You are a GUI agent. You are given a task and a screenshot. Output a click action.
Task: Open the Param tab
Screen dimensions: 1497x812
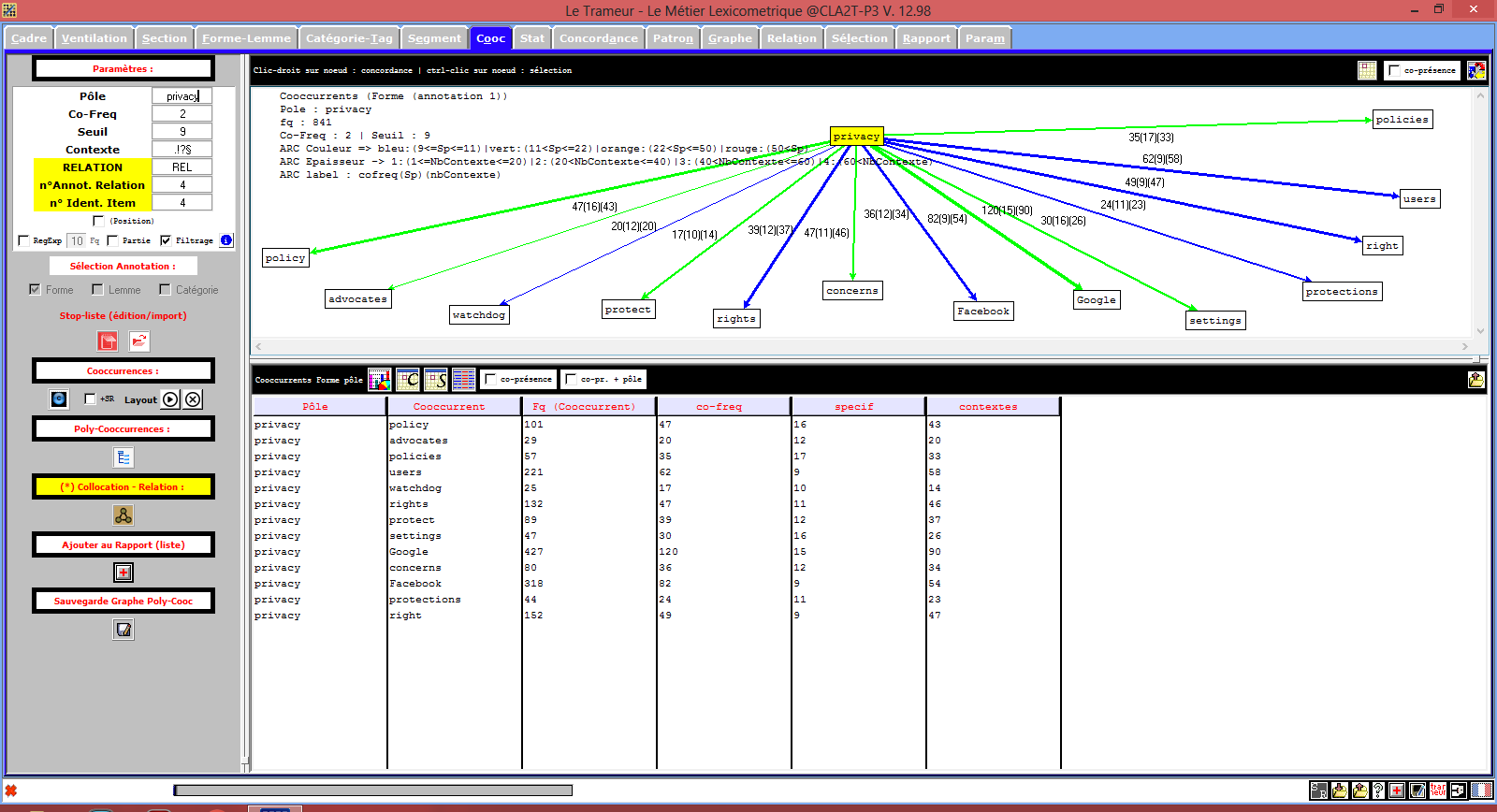coord(985,38)
